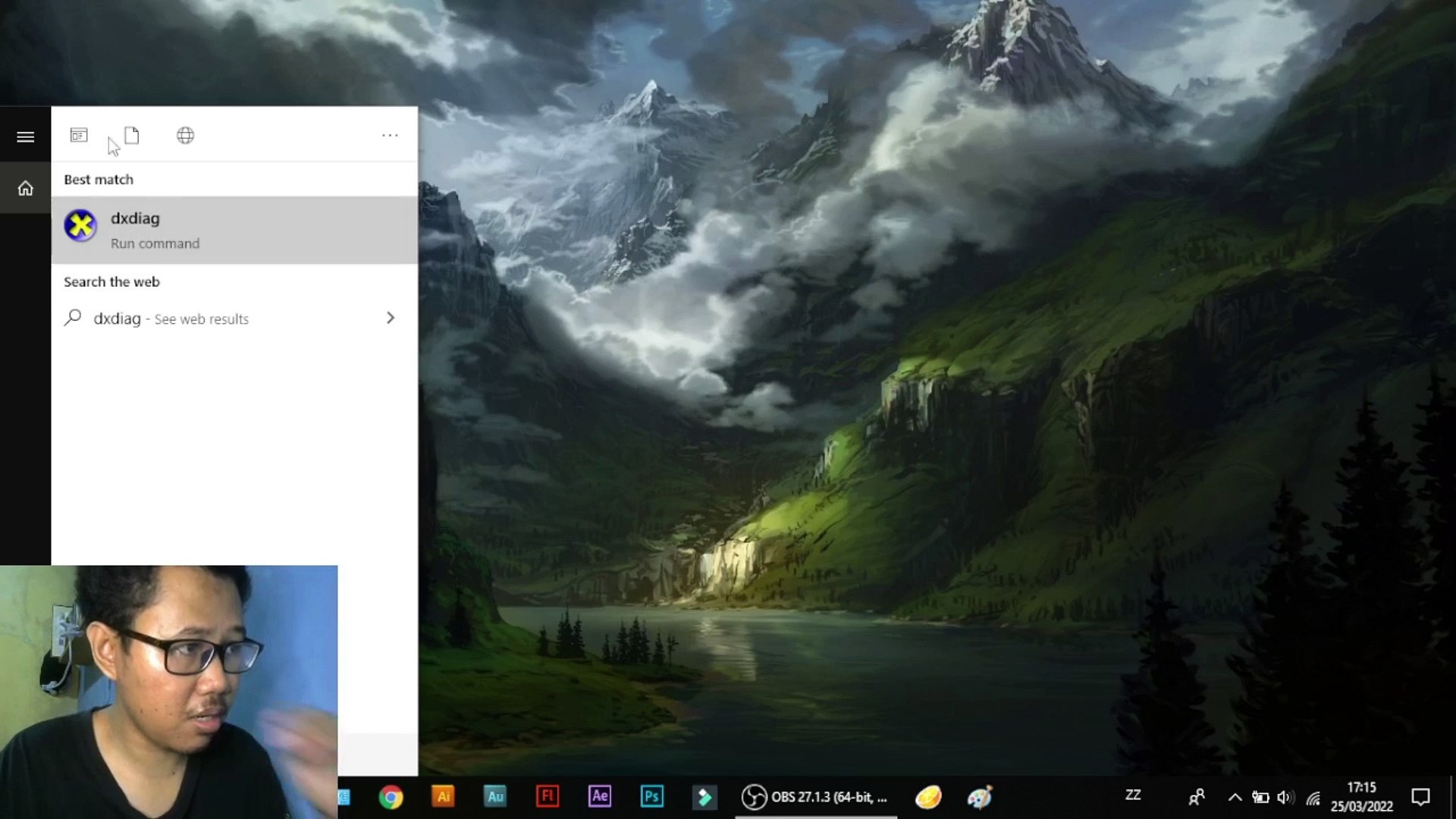
Task: Toggle the Action Center notification icon
Action: tap(1420, 797)
